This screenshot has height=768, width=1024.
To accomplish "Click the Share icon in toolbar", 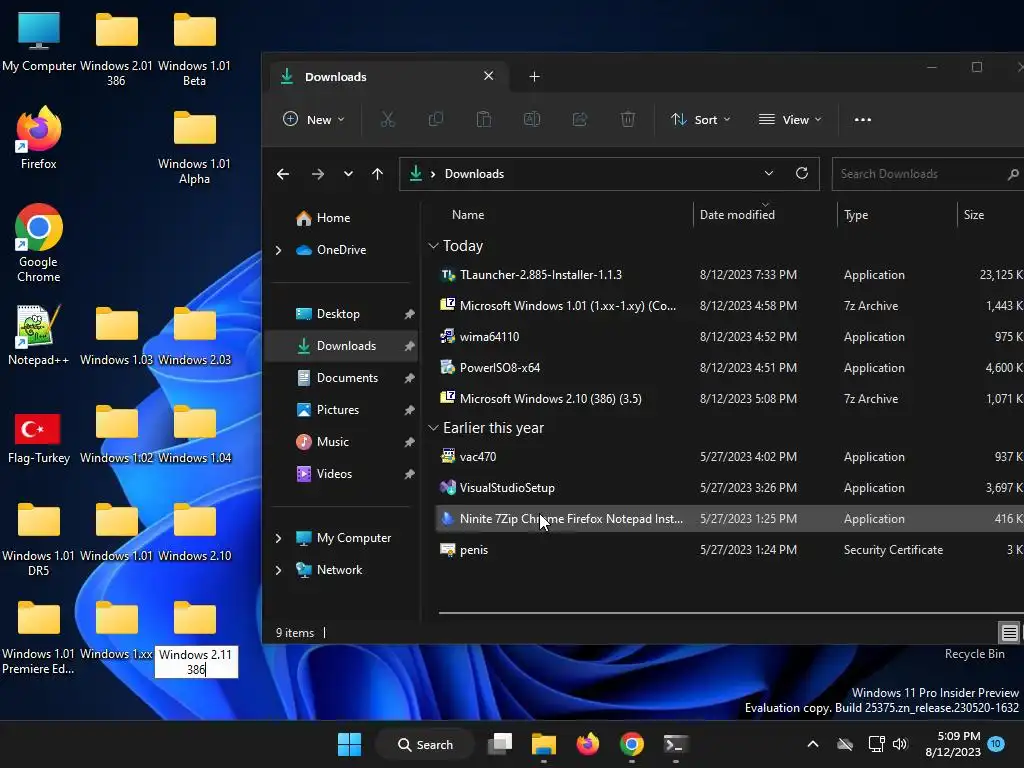I will 580,120.
